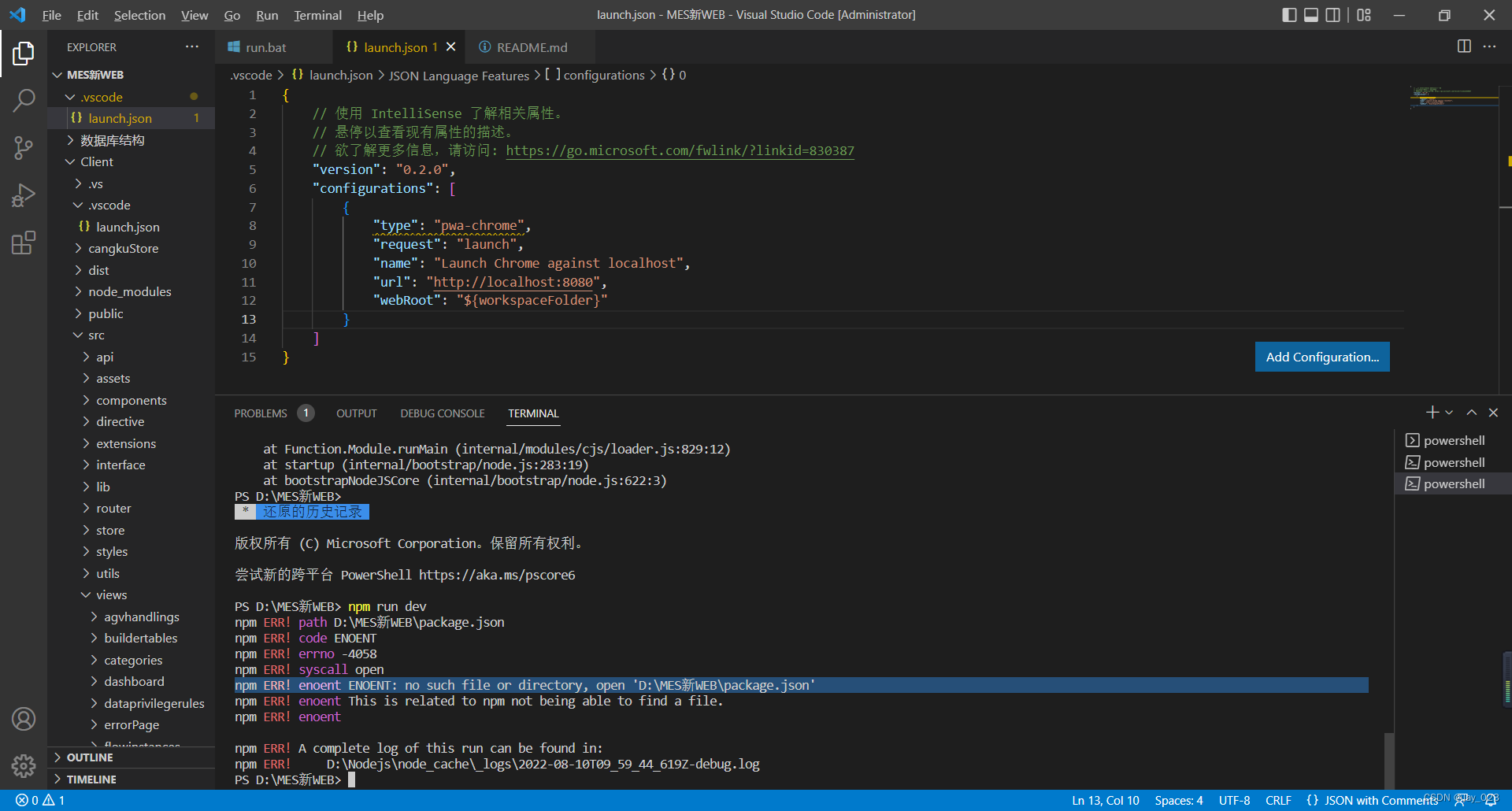Viewport: 1512px width, 811px height.
Task: Maximize the panel size with chevron
Action: click(1471, 413)
